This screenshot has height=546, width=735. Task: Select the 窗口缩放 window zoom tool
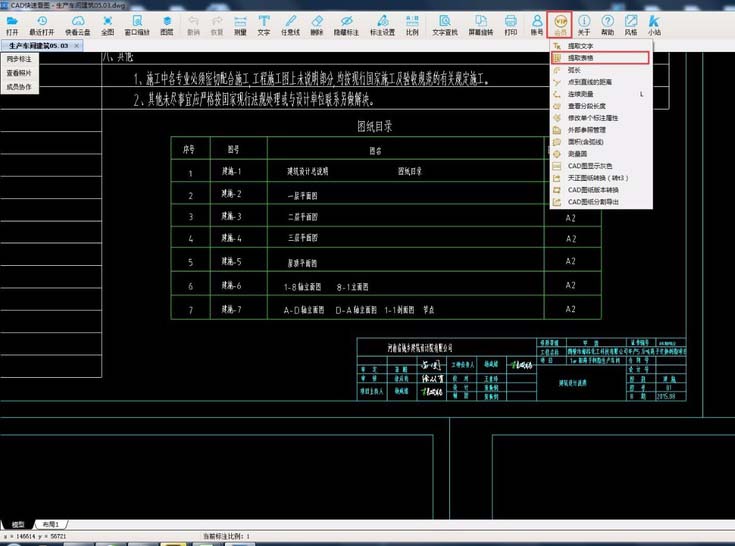coord(137,25)
